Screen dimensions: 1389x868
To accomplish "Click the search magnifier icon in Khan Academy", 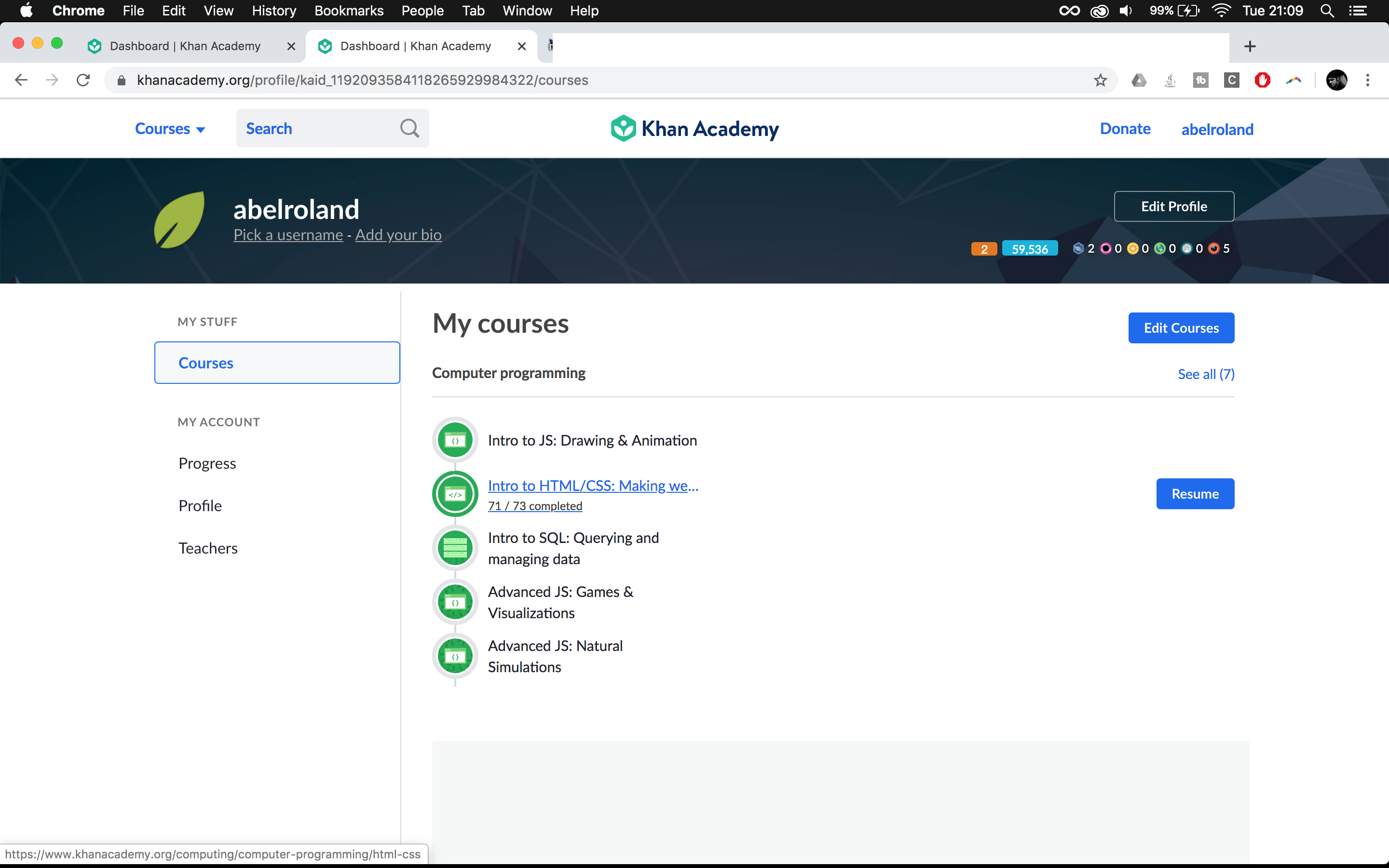I will (409, 128).
